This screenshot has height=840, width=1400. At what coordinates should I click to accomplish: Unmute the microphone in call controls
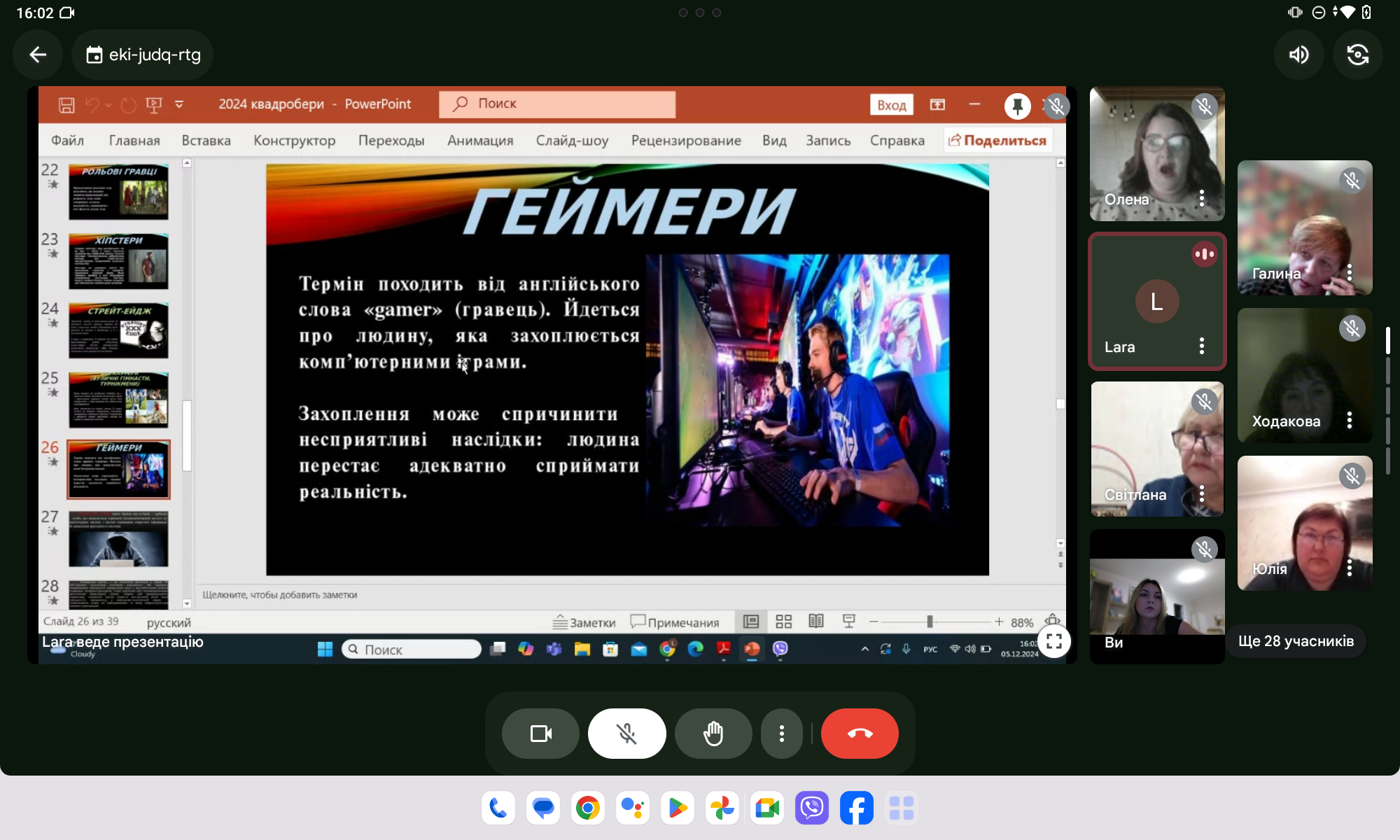[626, 734]
